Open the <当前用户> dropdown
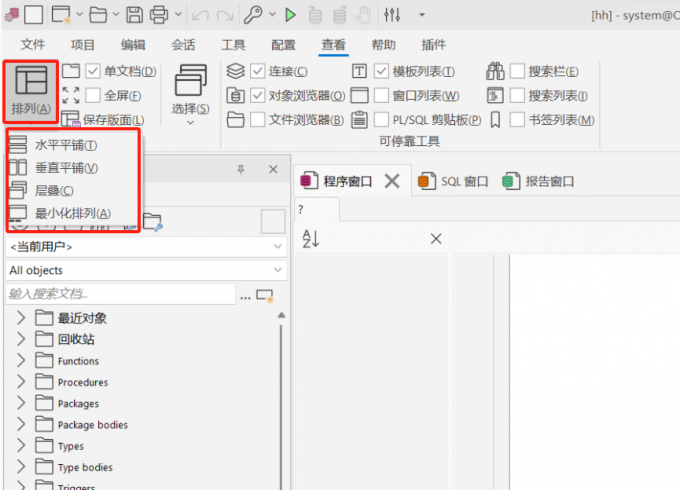680x490 pixels. [x=145, y=246]
